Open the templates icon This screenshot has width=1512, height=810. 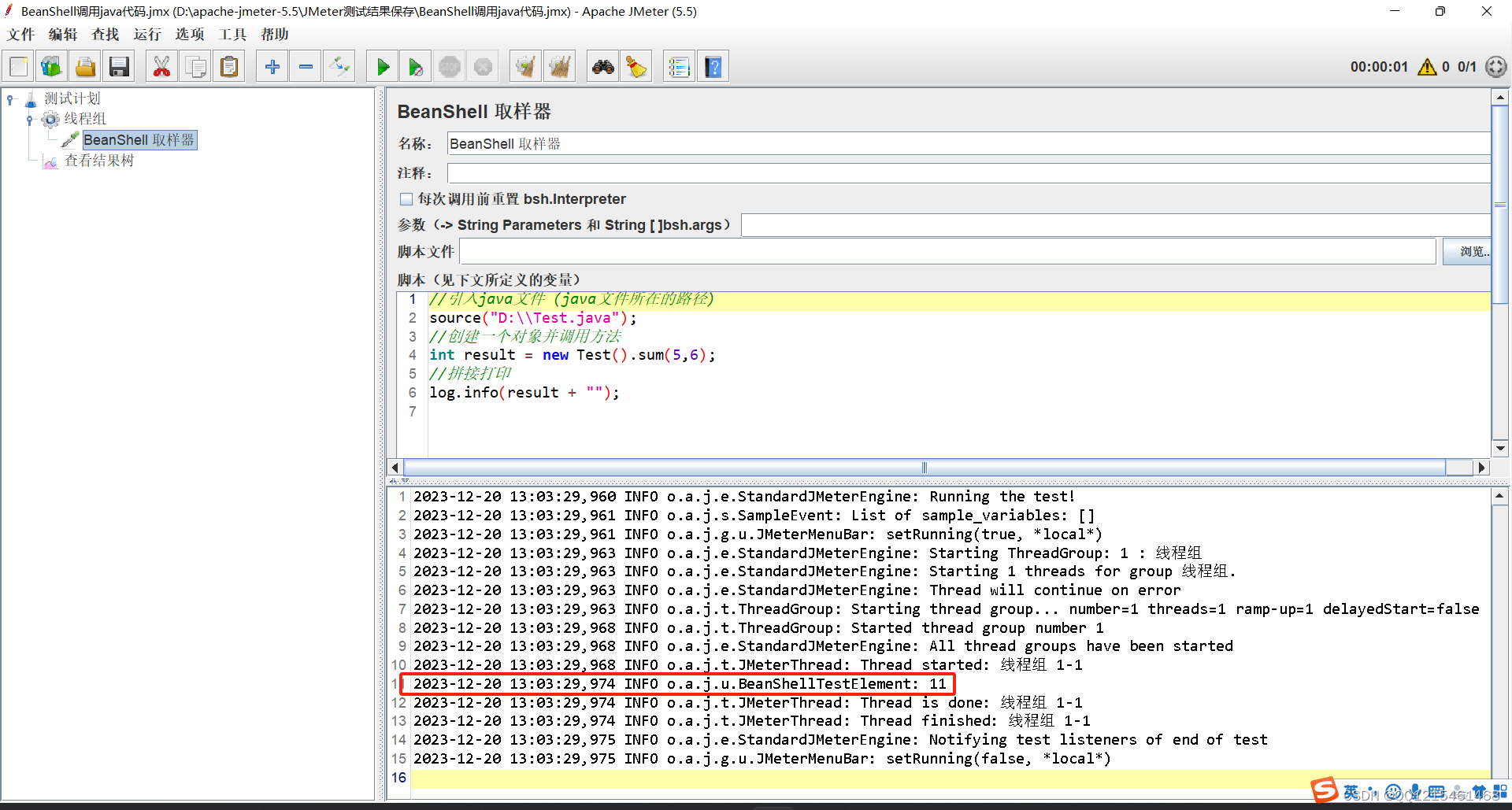point(52,67)
